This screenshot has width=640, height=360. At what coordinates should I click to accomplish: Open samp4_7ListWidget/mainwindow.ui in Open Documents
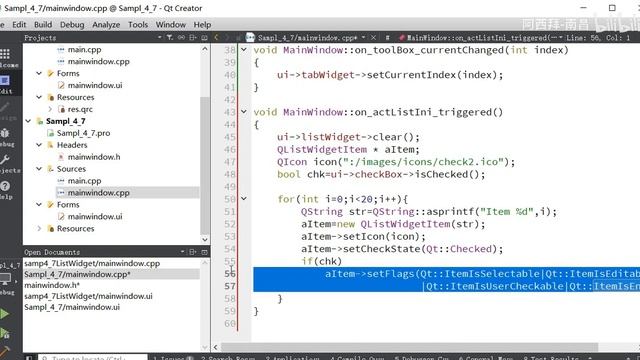88,296
